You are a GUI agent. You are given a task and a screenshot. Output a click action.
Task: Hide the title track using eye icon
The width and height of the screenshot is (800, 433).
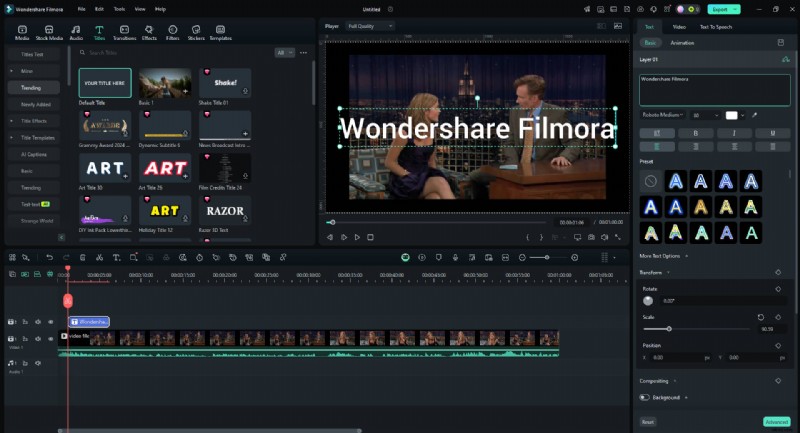coord(50,322)
